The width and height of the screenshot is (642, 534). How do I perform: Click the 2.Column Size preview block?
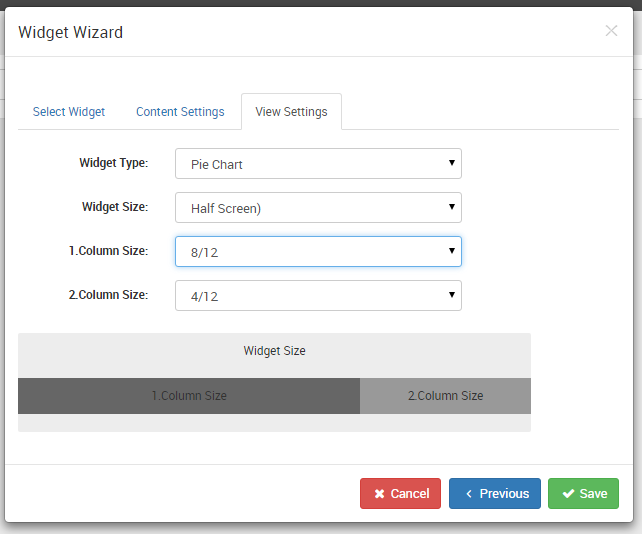click(x=445, y=396)
